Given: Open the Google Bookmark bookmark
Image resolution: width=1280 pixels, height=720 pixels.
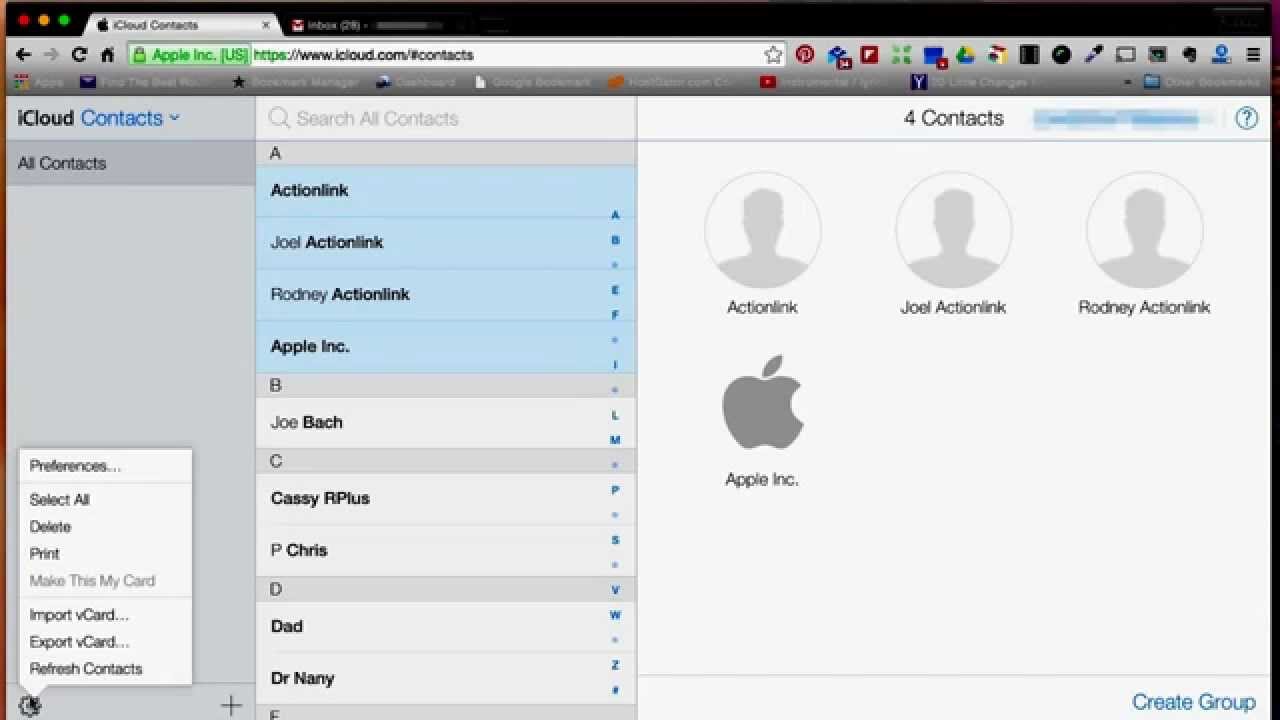Looking at the screenshot, I should [532, 82].
